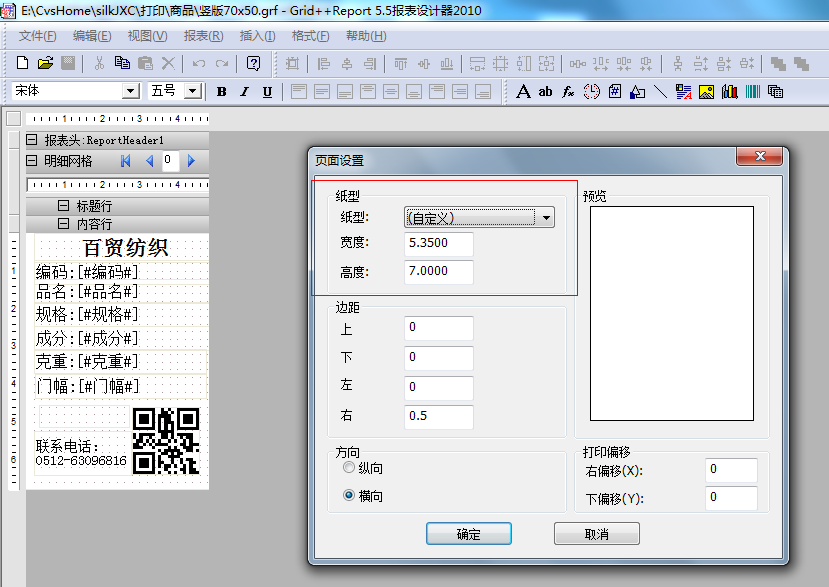The height and width of the screenshot is (587, 829).
Task: Click the 下 bottom margin field
Action: [438, 358]
